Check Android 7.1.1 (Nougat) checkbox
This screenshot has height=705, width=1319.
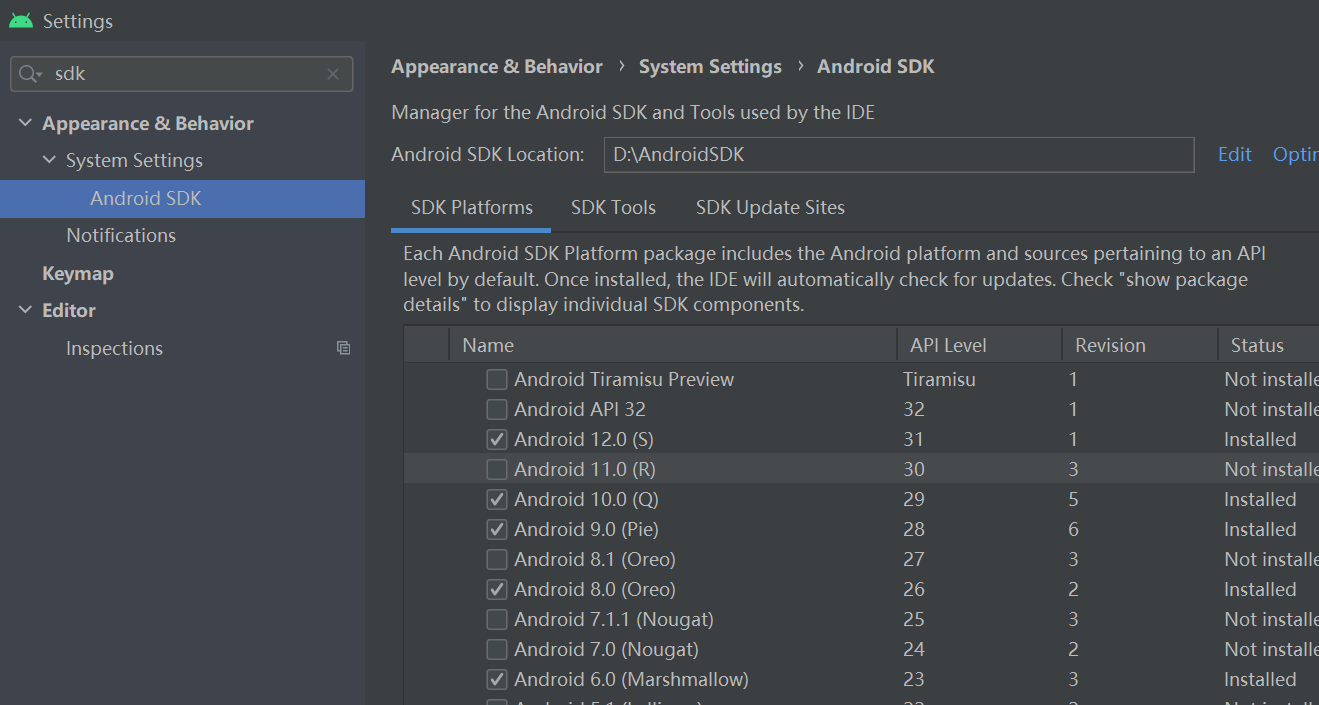tap(496, 619)
